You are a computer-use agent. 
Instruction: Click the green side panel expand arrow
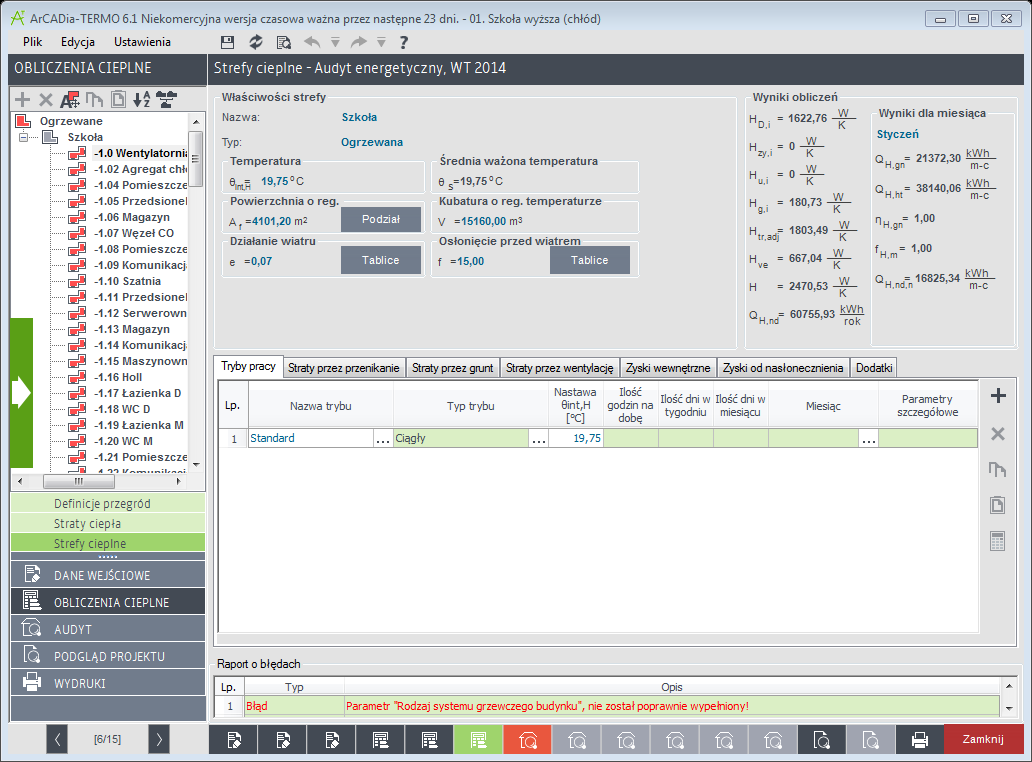[22, 392]
